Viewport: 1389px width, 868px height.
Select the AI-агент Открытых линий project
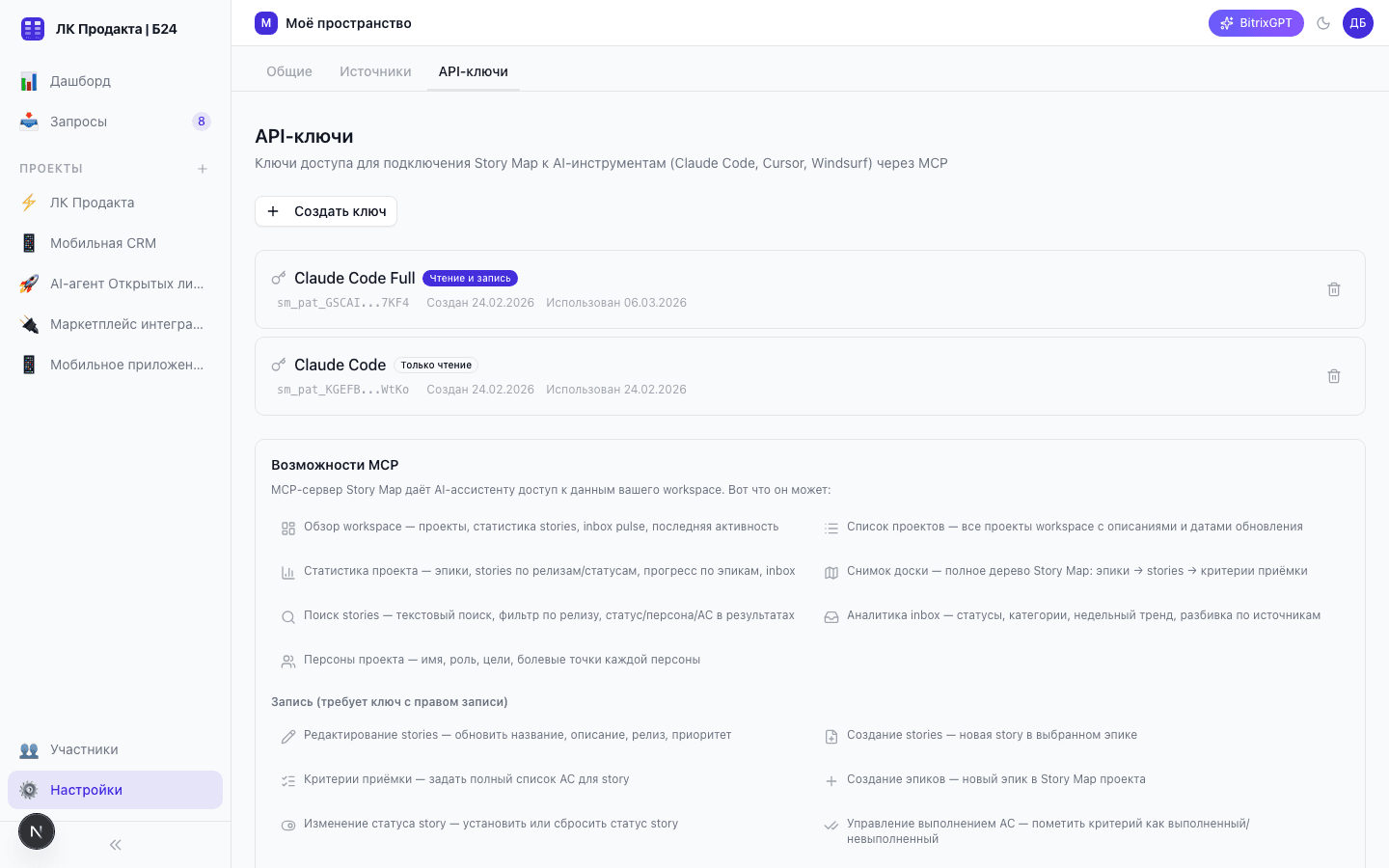tap(126, 284)
